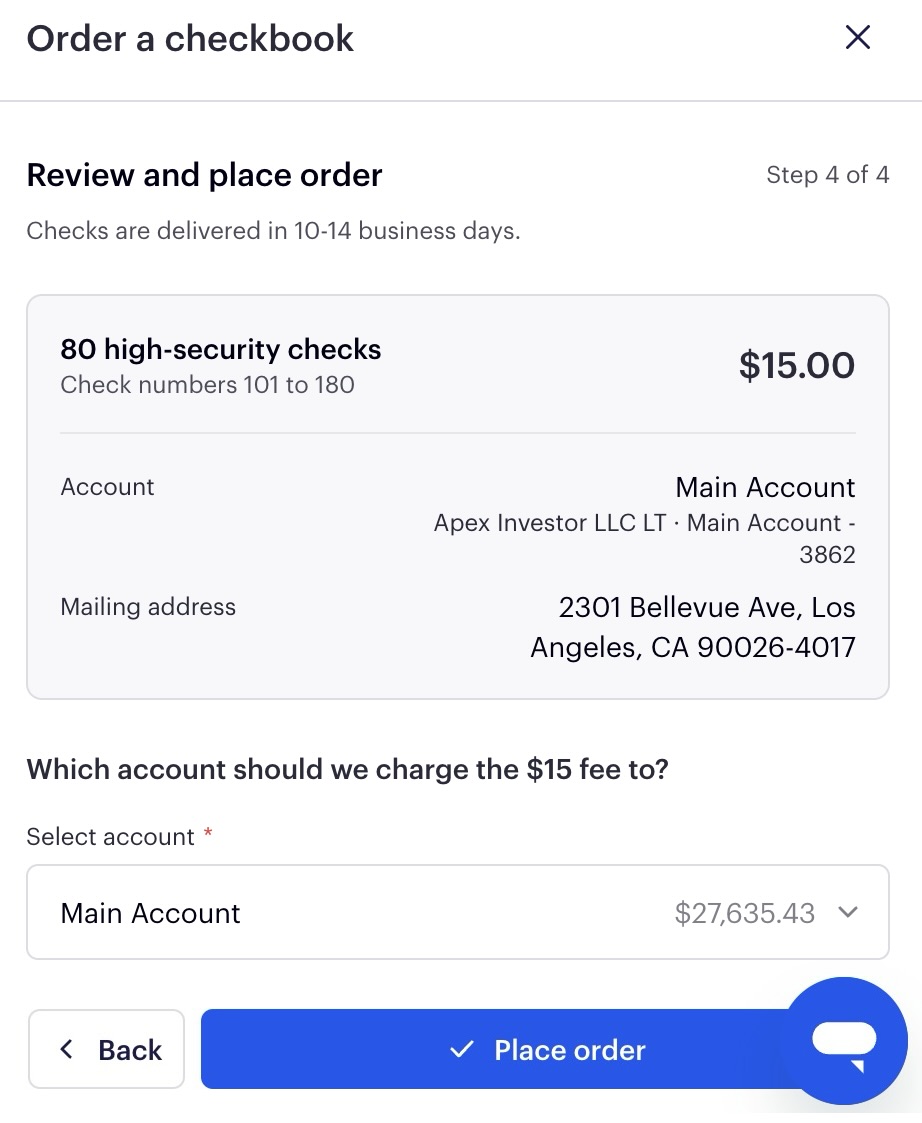
Task: Click the Select account field label
Action: 110,837
